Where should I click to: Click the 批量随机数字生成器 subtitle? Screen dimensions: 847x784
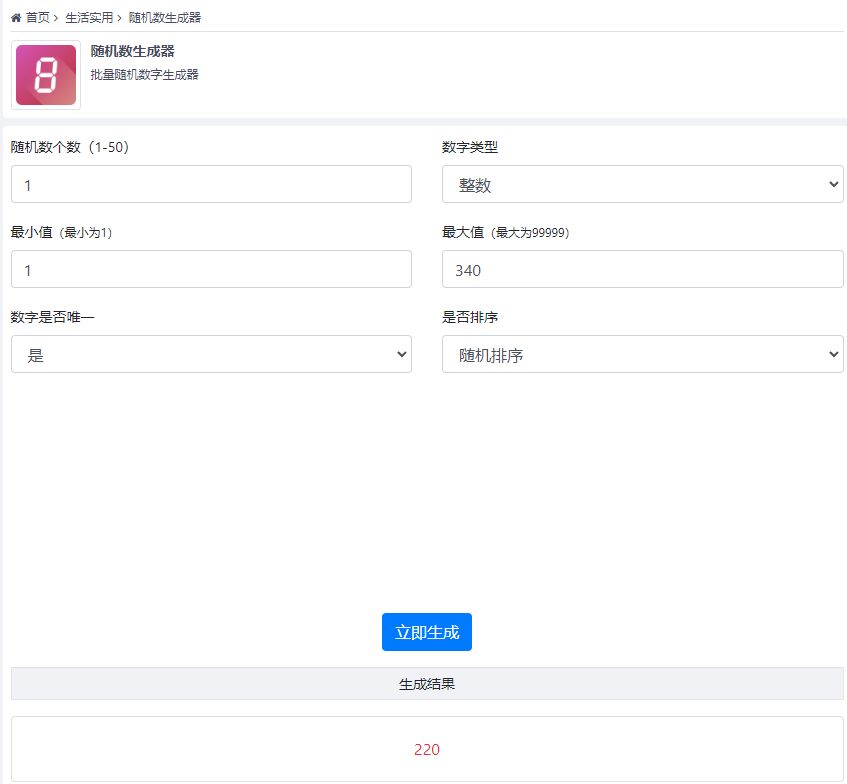coord(144,75)
